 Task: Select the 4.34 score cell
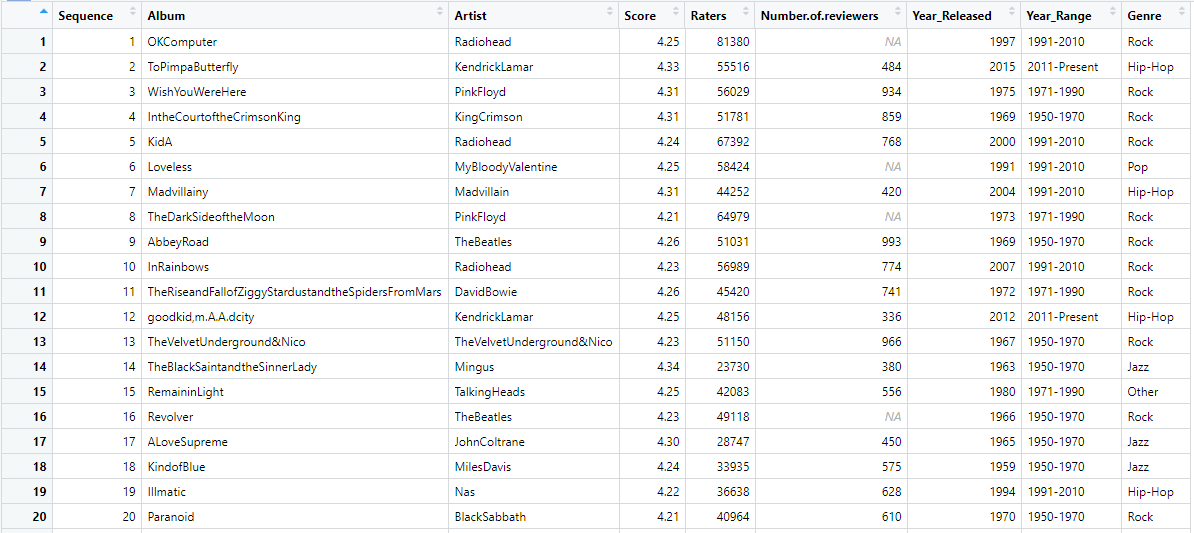(651, 367)
